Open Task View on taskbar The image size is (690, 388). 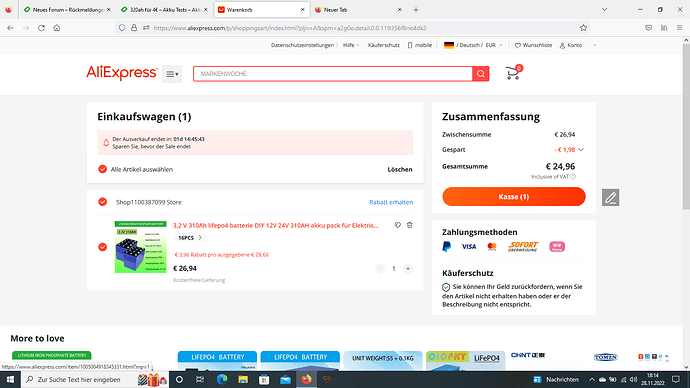tap(200, 379)
